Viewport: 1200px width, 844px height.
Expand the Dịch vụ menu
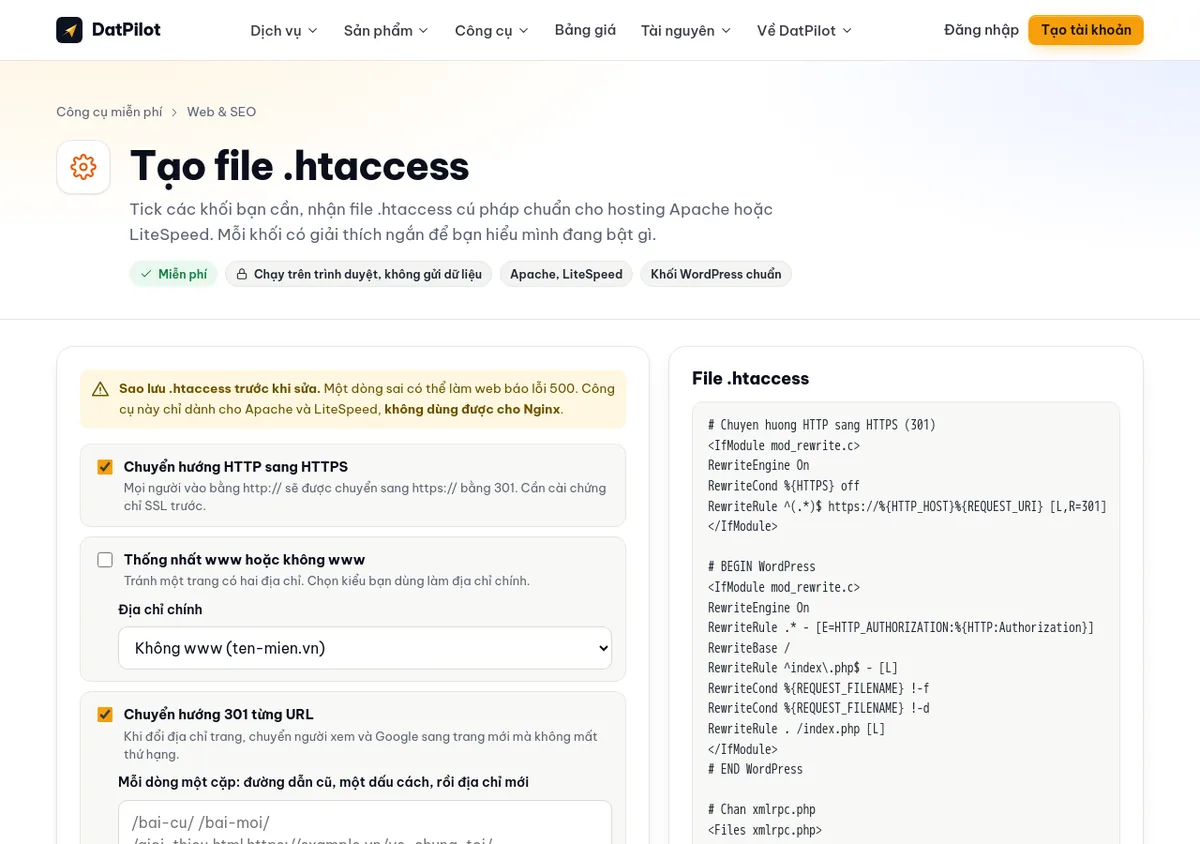pyautogui.click(x=284, y=30)
